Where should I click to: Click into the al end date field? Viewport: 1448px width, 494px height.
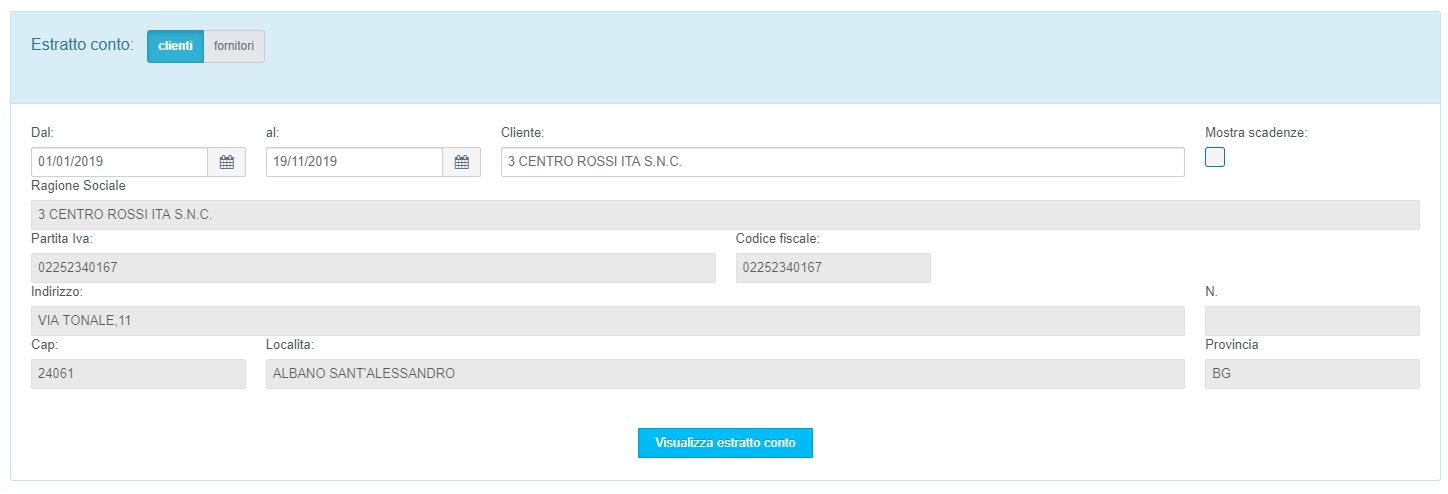click(354, 162)
